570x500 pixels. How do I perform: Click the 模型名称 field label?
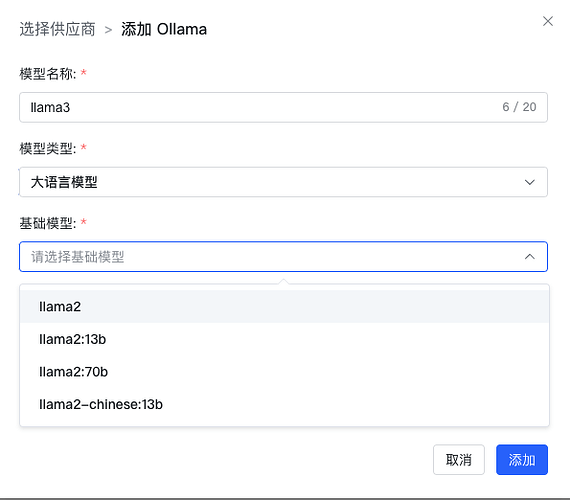48,74
